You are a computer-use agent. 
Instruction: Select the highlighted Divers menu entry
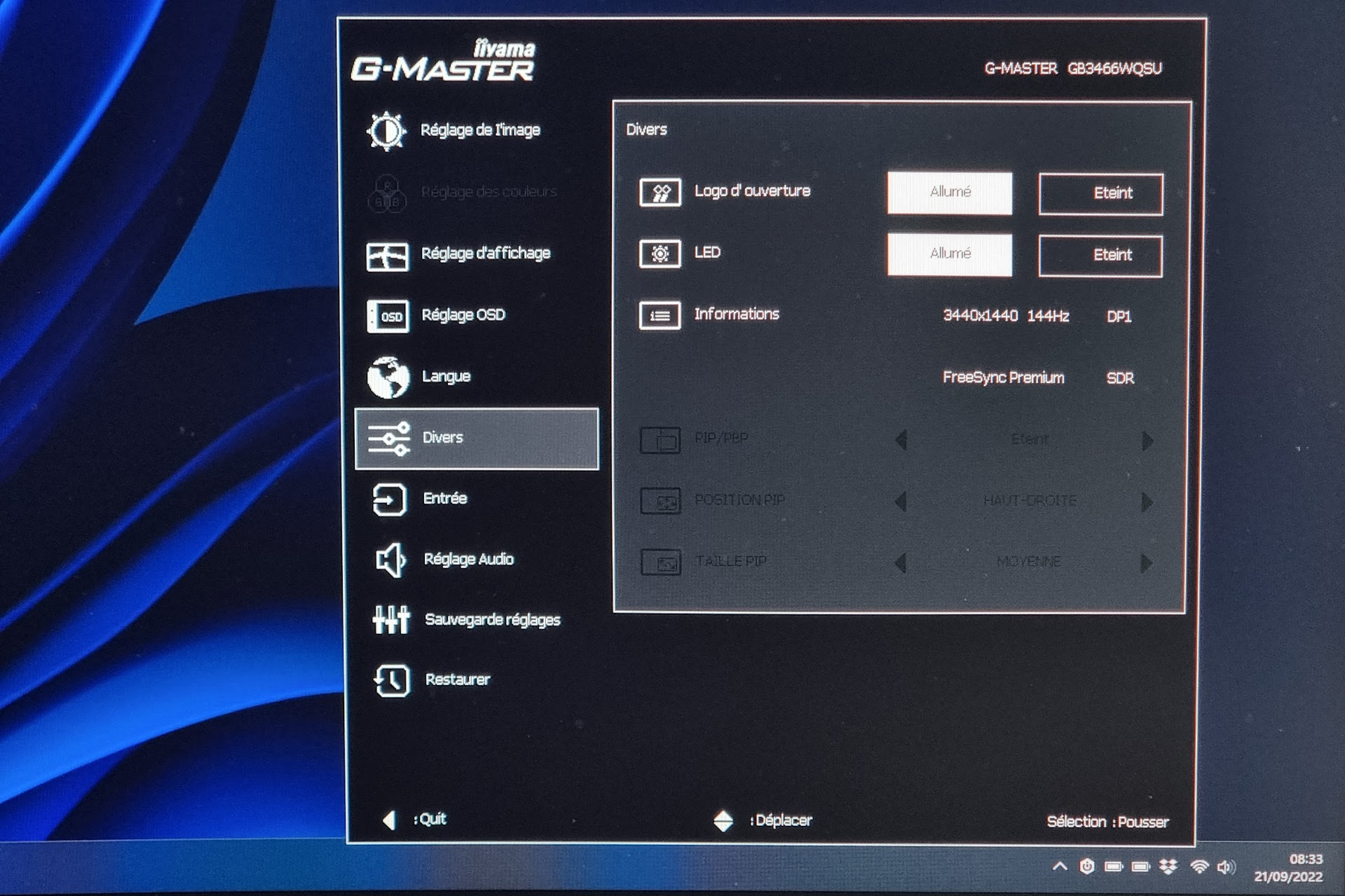coord(477,439)
